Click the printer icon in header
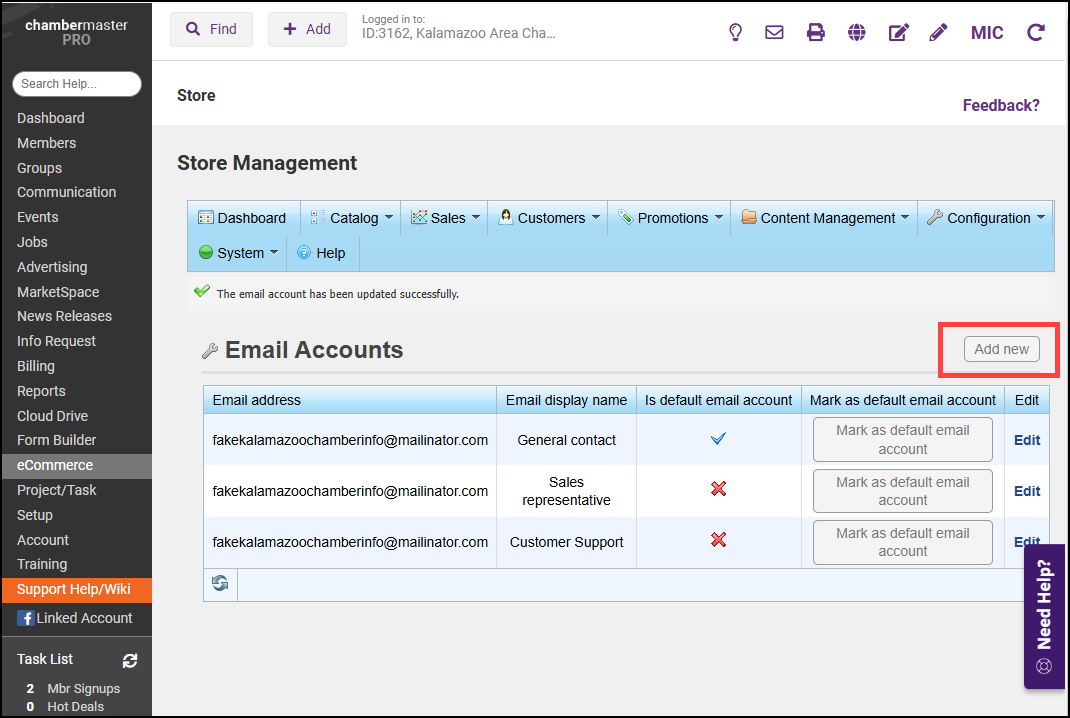1070x718 pixels. (816, 32)
